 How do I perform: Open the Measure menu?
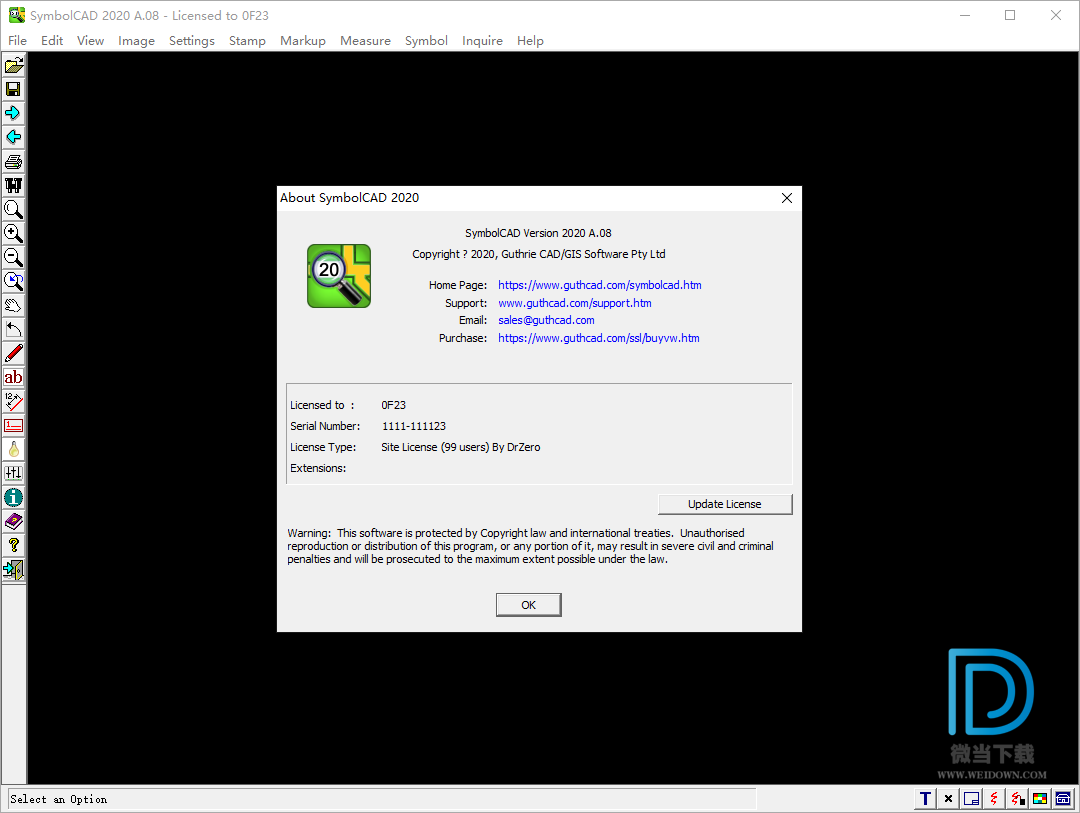coord(365,41)
